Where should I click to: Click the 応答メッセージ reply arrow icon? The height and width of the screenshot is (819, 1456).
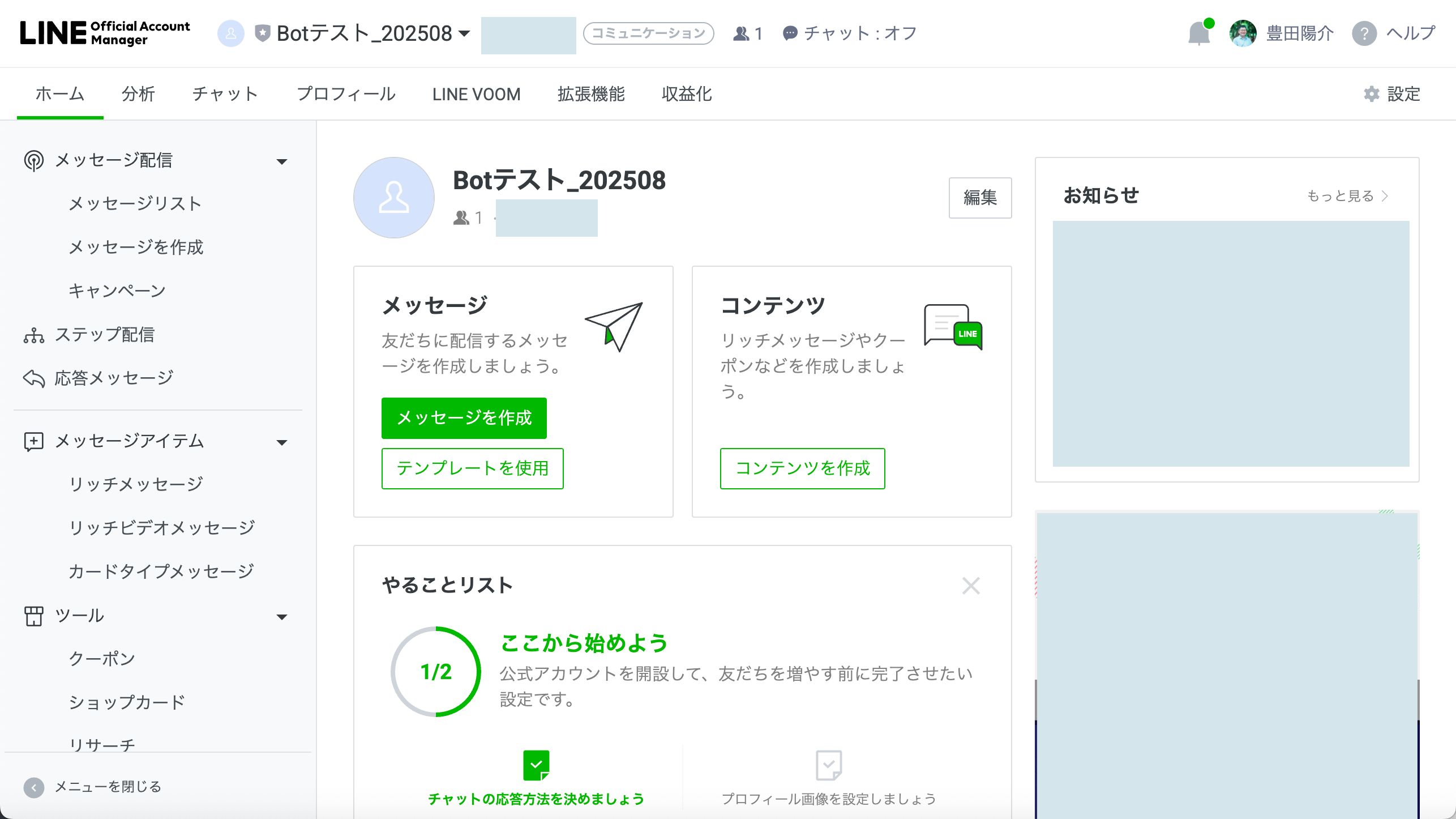coord(34,378)
